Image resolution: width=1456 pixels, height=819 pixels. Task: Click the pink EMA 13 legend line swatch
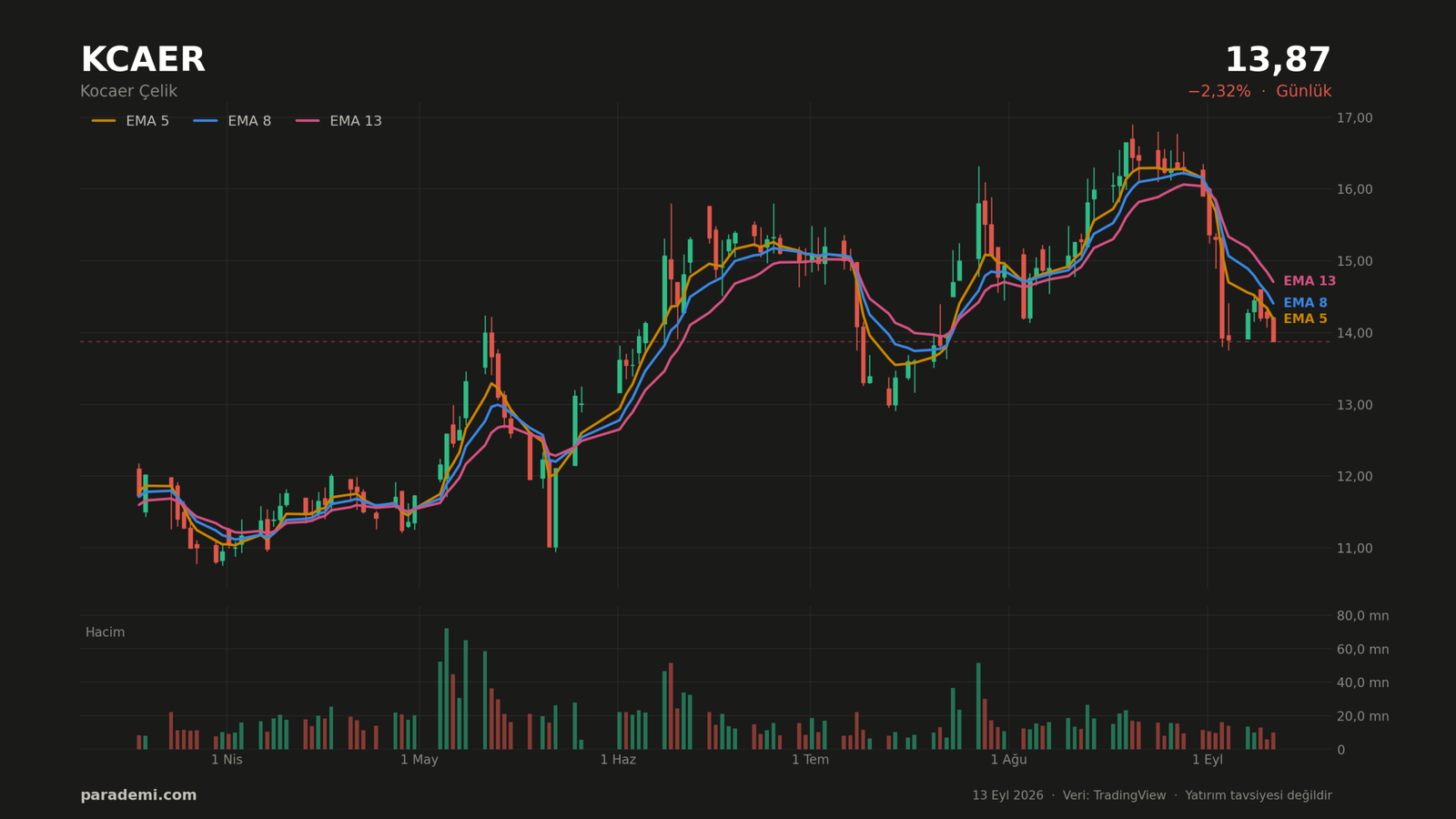click(x=308, y=121)
